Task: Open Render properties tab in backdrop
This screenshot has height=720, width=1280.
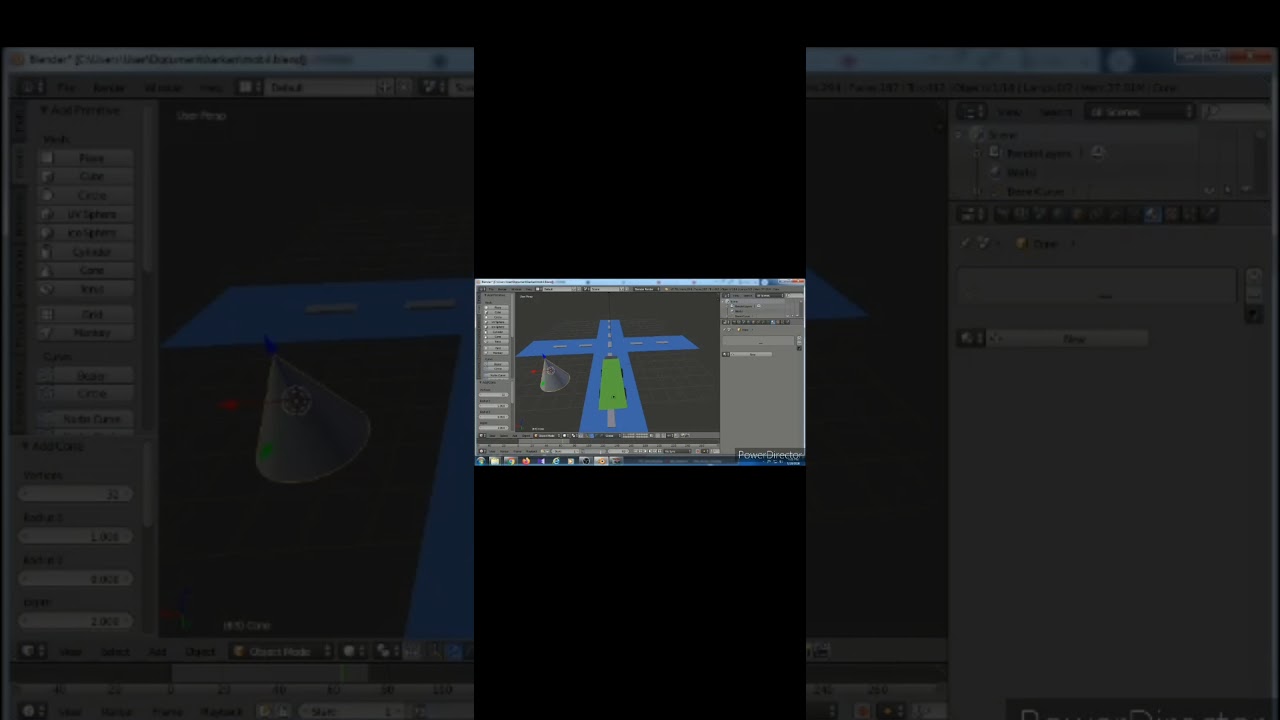Action: (x=1001, y=214)
